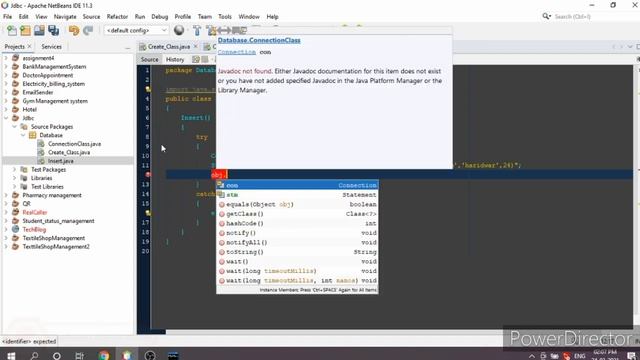Screen dimensions: 640x360
Task: Open Chrome from the taskbar
Action: [x=104, y=356]
